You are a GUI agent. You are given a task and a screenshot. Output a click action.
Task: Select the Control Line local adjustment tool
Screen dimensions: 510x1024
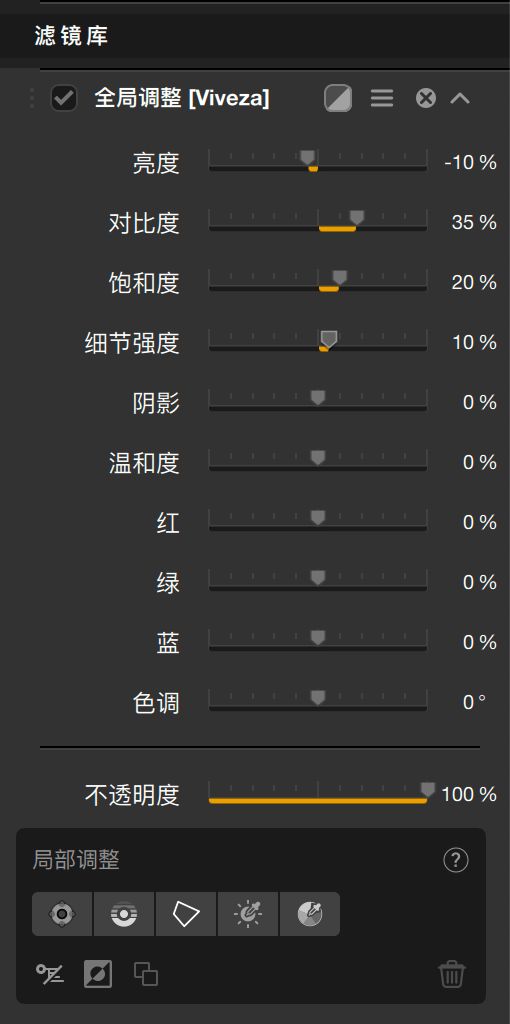tap(124, 914)
